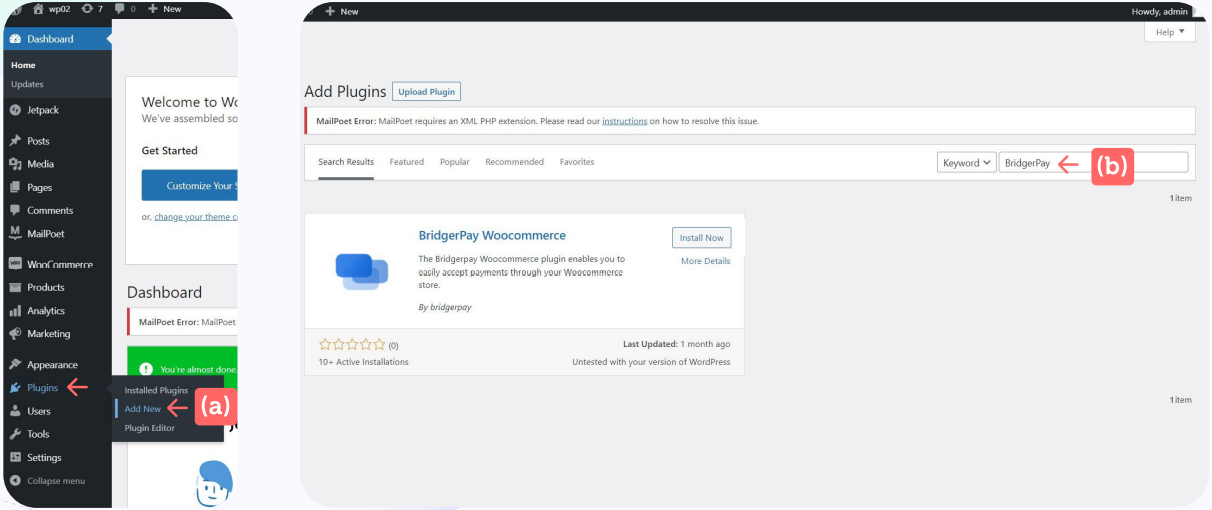Click the home icon next to wp02
The height and width of the screenshot is (510, 1212).
click(x=38, y=9)
